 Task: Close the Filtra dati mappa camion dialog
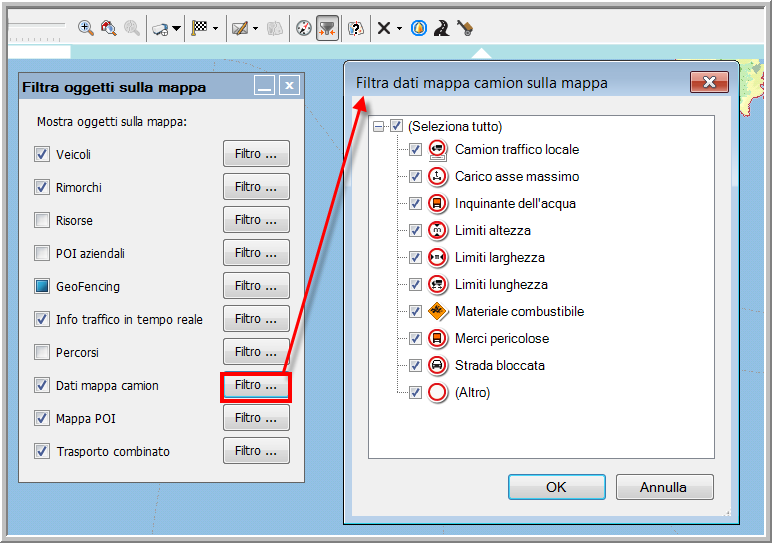click(709, 82)
